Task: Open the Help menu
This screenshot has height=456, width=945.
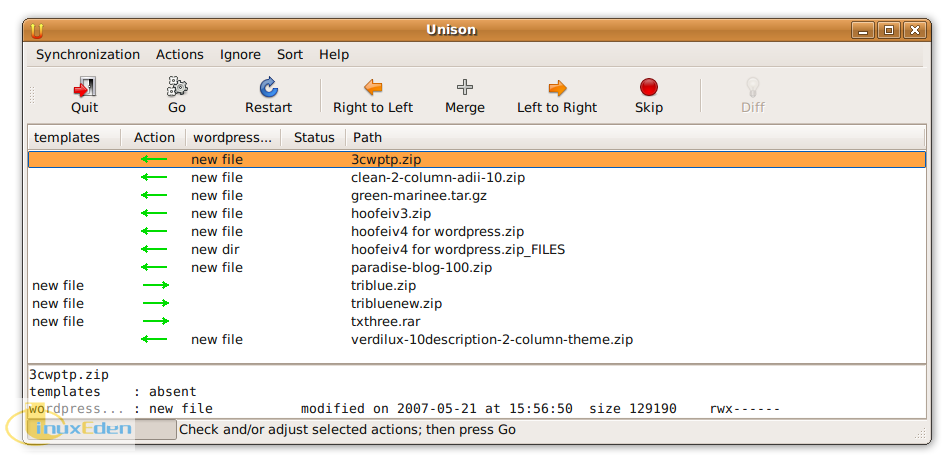Action: click(x=334, y=55)
